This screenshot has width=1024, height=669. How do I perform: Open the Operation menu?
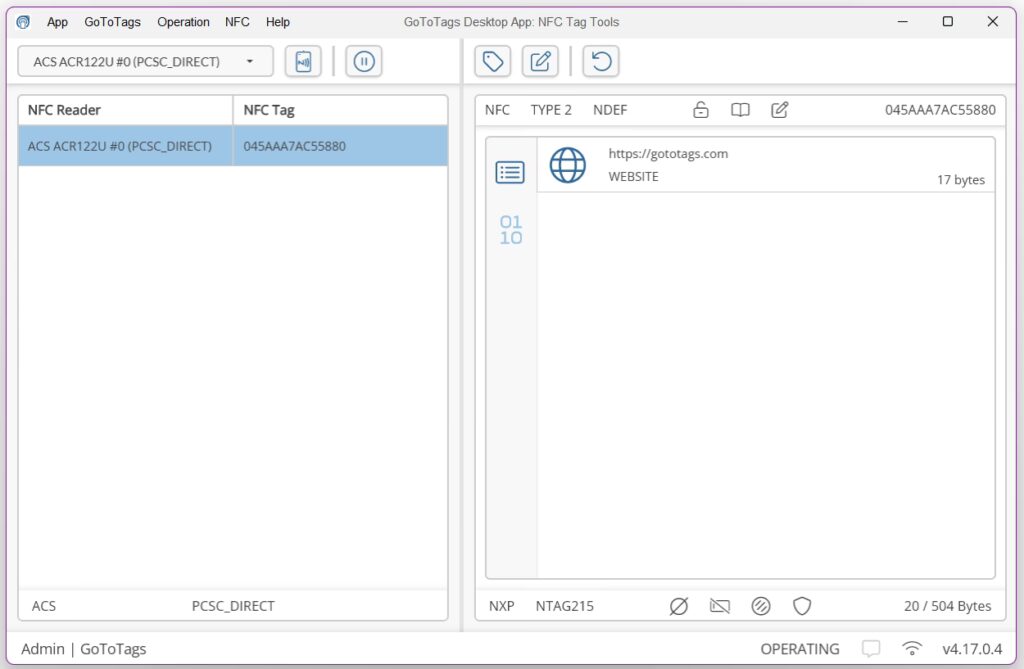[x=183, y=22]
